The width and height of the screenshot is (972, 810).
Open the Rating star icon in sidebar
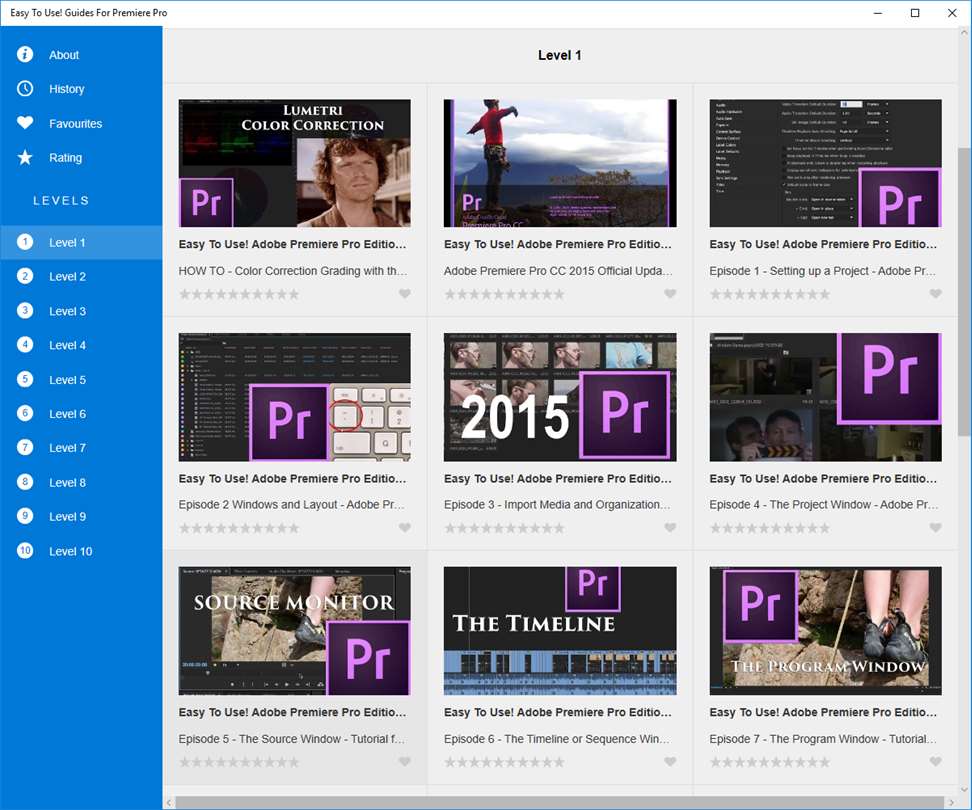pos(25,157)
